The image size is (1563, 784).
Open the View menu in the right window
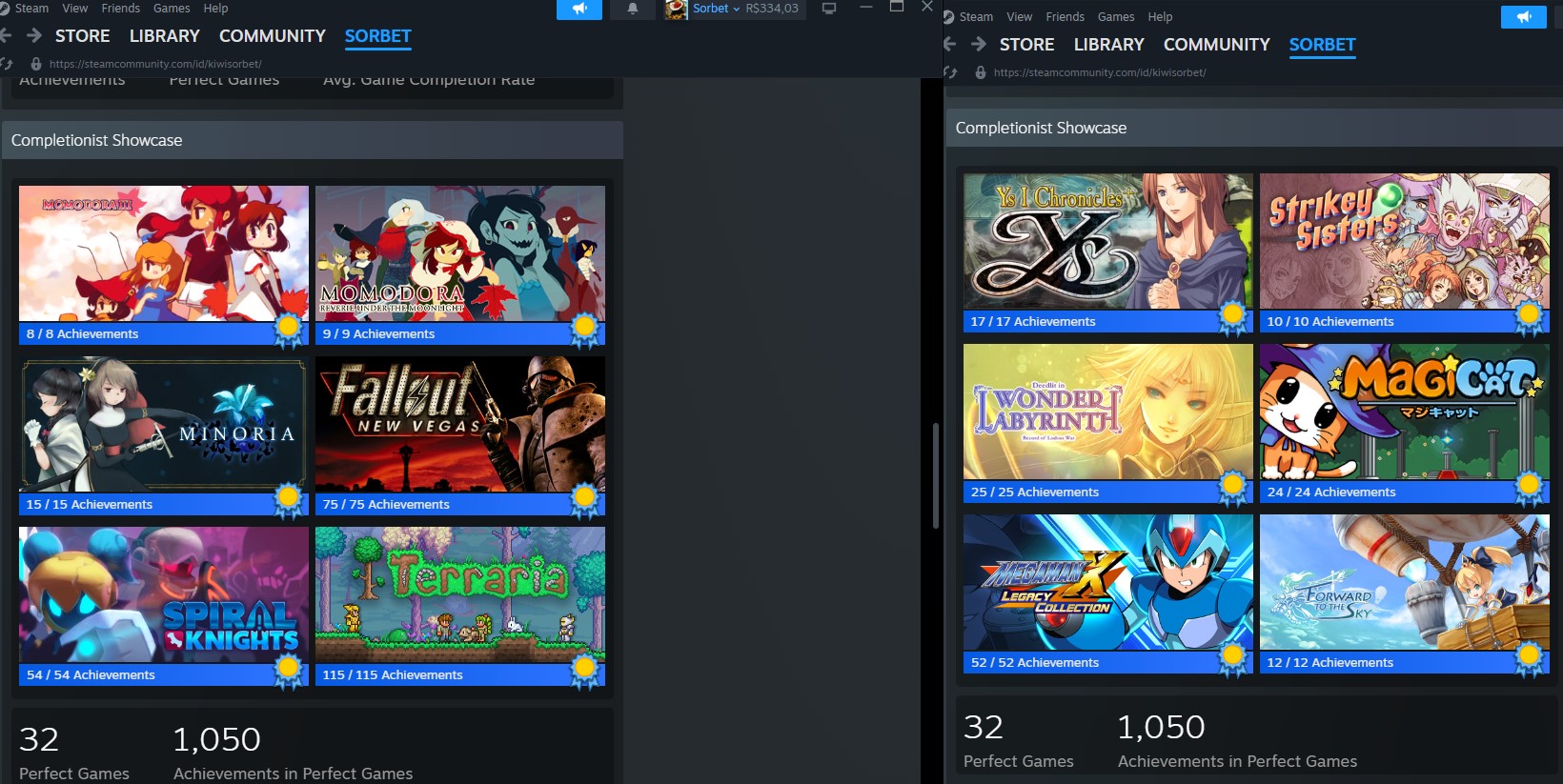[1019, 17]
